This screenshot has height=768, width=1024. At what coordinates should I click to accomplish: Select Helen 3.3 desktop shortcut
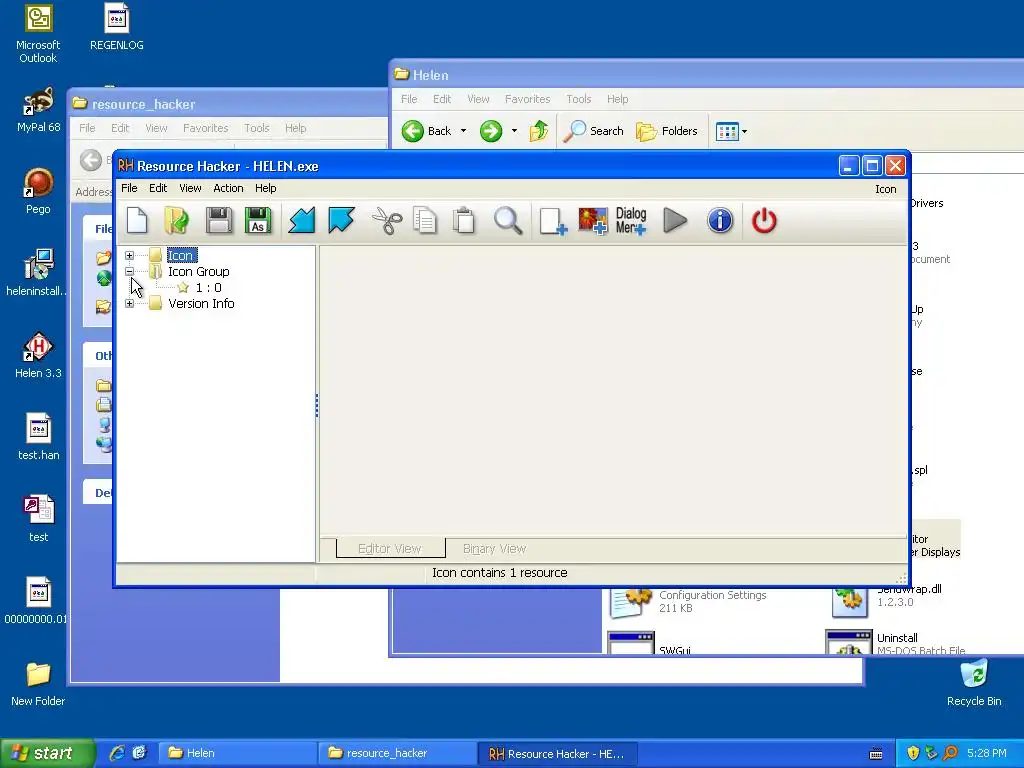pos(39,355)
